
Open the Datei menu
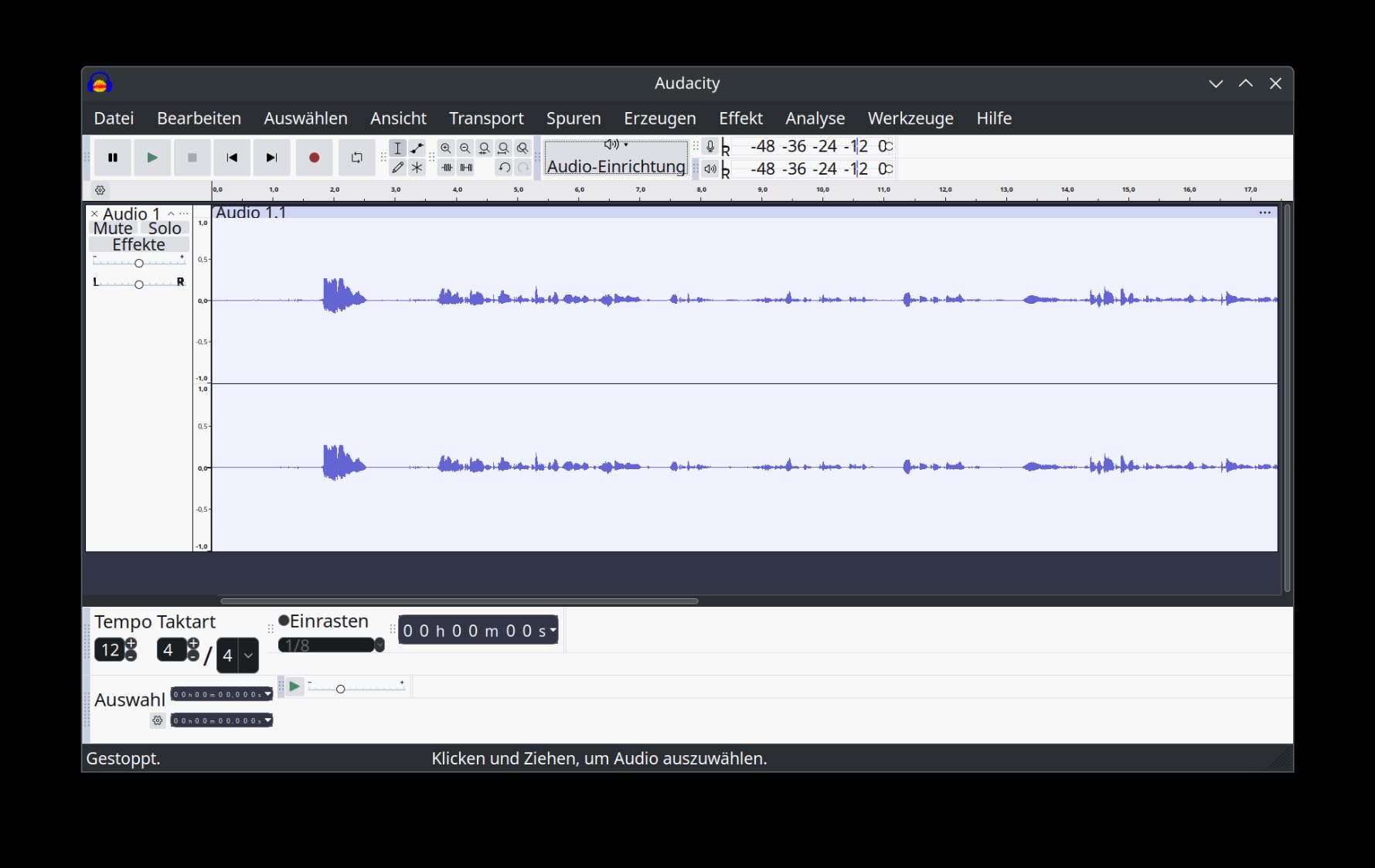pos(114,118)
